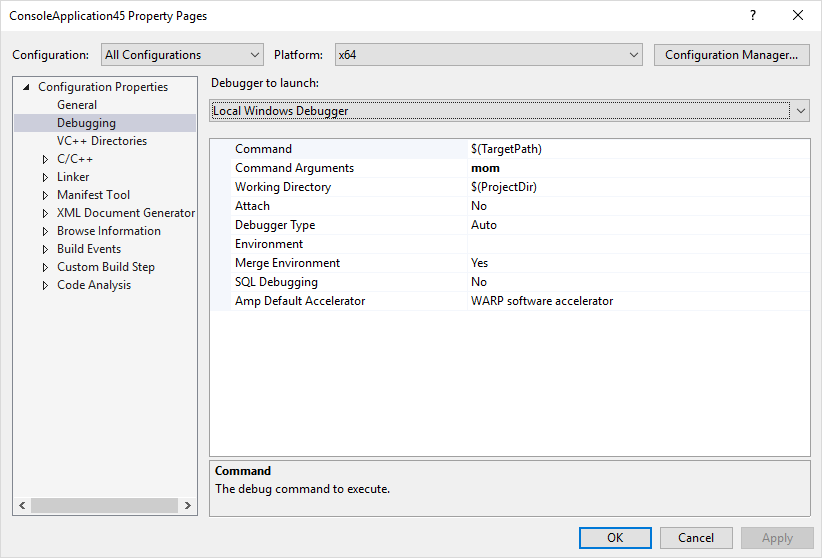Click the tree's horizontal scrollbar right arrow
The width and height of the screenshot is (822, 558).
pos(190,507)
